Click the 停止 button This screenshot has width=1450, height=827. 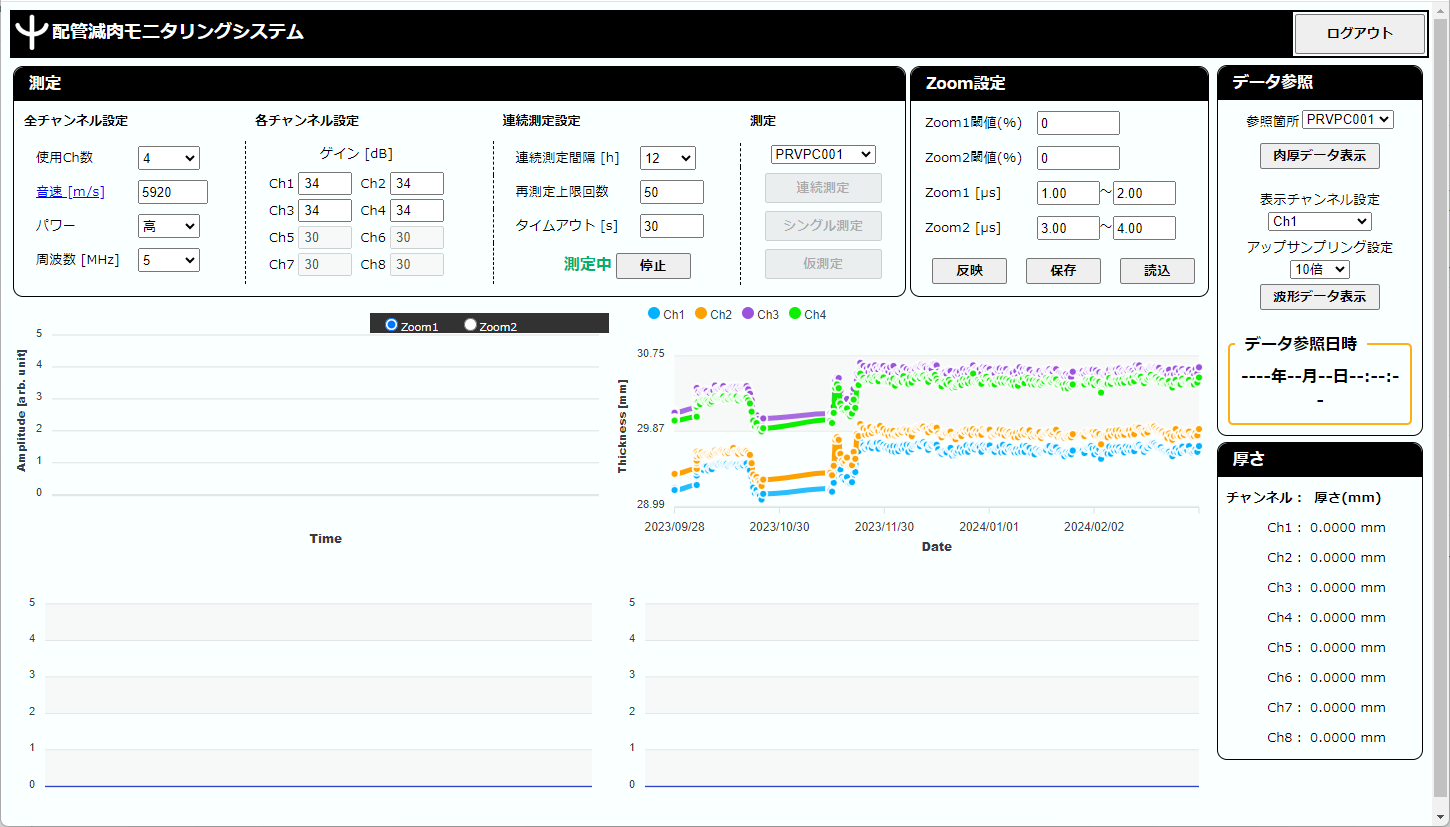click(653, 266)
